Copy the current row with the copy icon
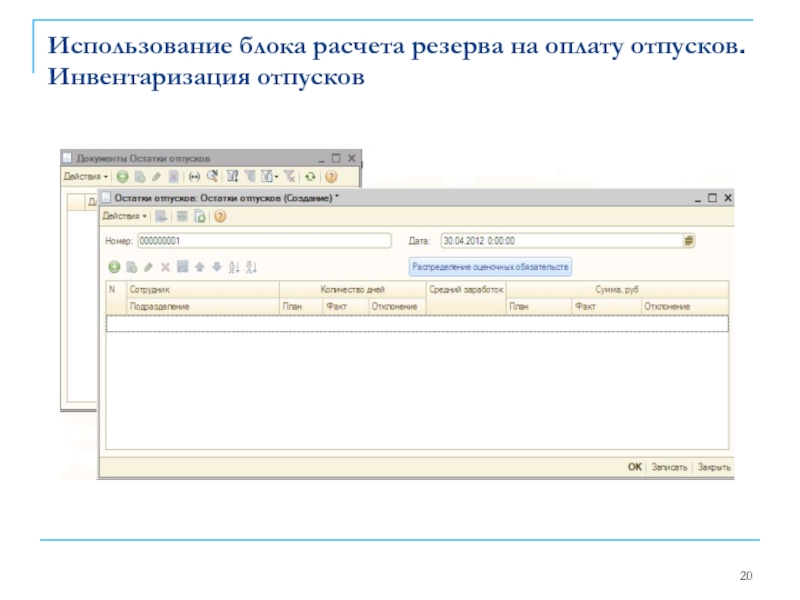 pyautogui.click(x=133, y=266)
